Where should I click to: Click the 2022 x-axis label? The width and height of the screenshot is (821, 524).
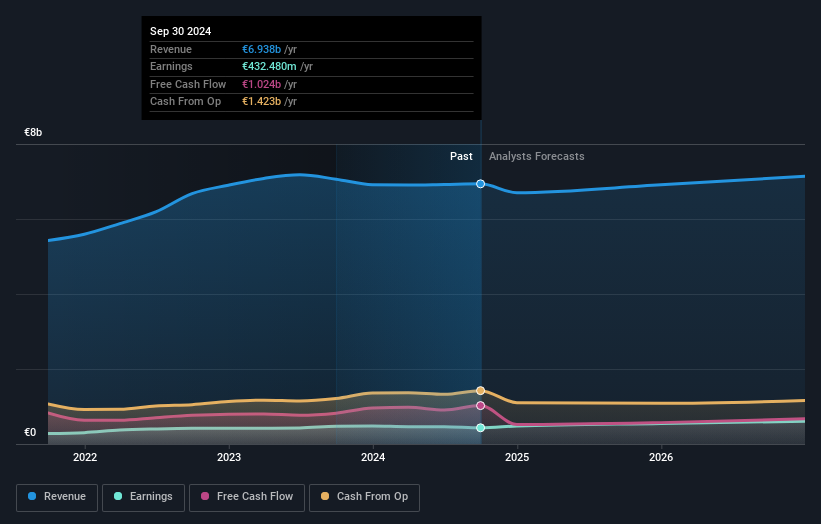coord(85,457)
